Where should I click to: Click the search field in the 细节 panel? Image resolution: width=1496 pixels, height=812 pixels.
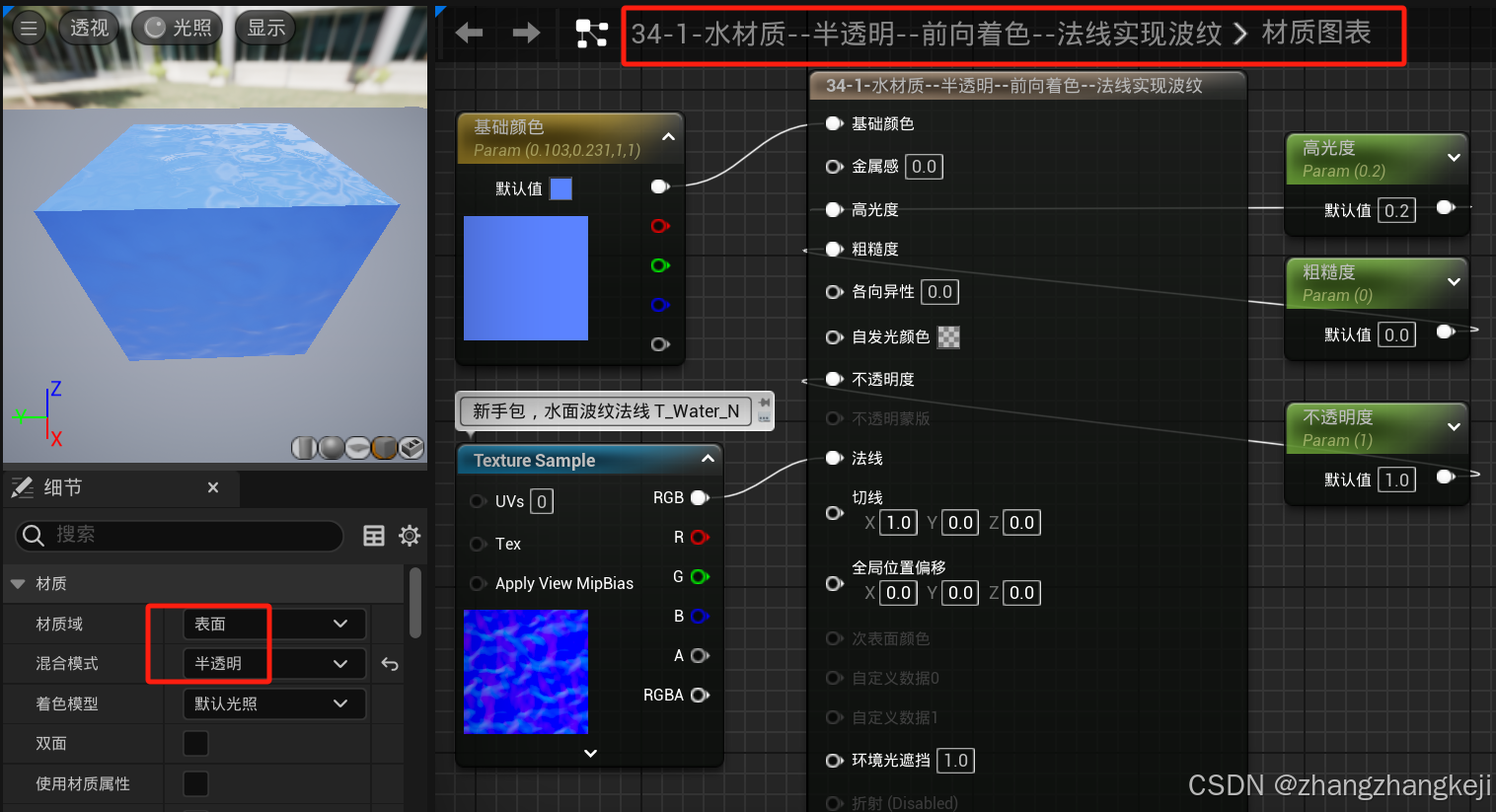178,536
